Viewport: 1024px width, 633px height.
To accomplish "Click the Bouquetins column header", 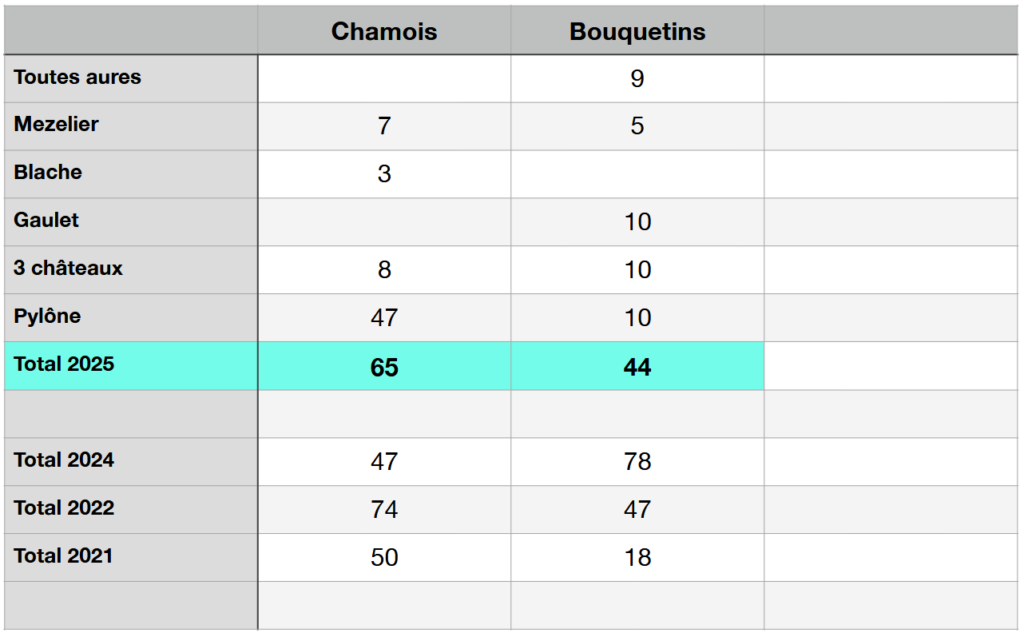I will click(637, 31).
